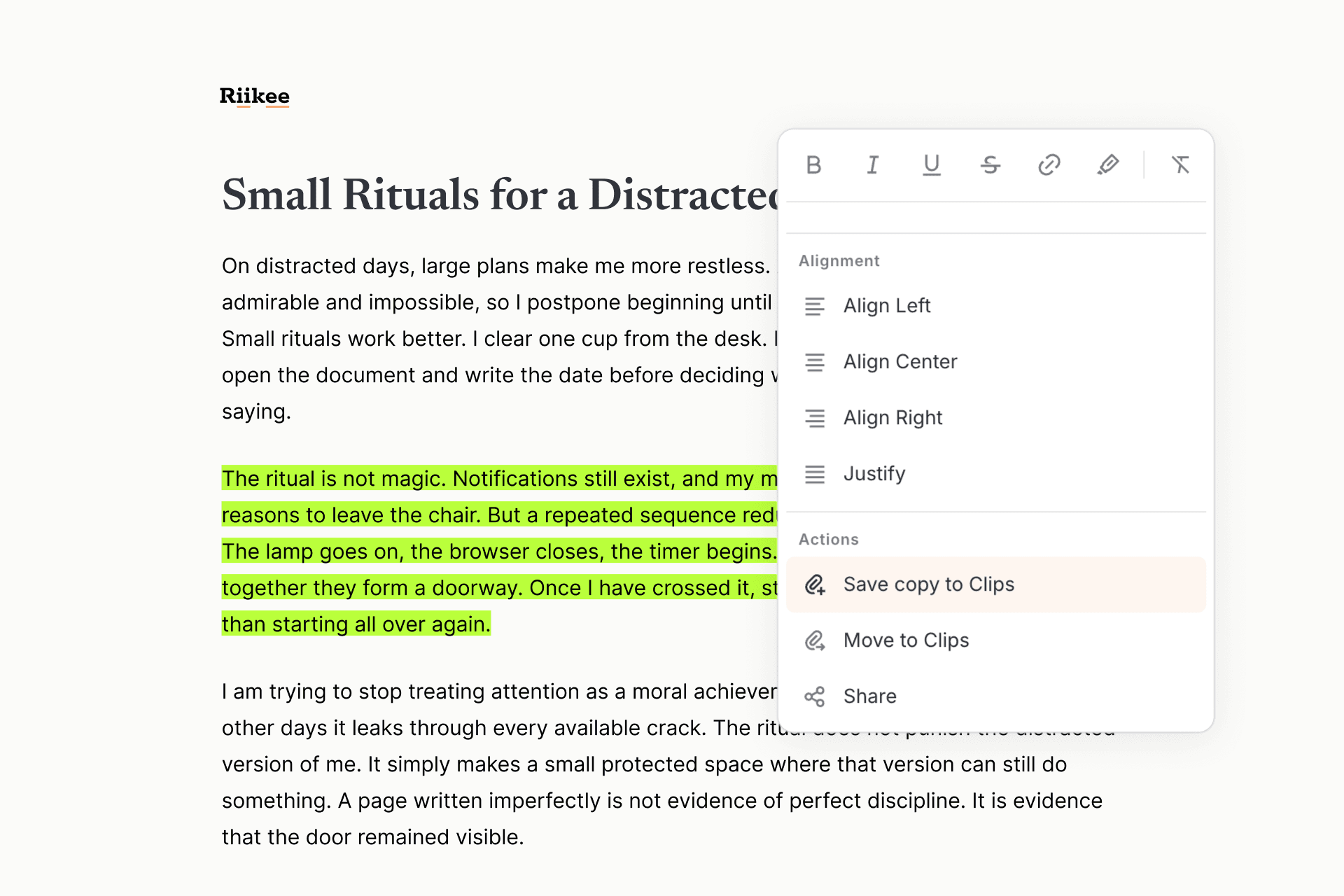Click the 'Actions' section heading
Image resolution: width=1344 pixels, height=896 pixels.
pyautogui.click(x=829, y=540)
